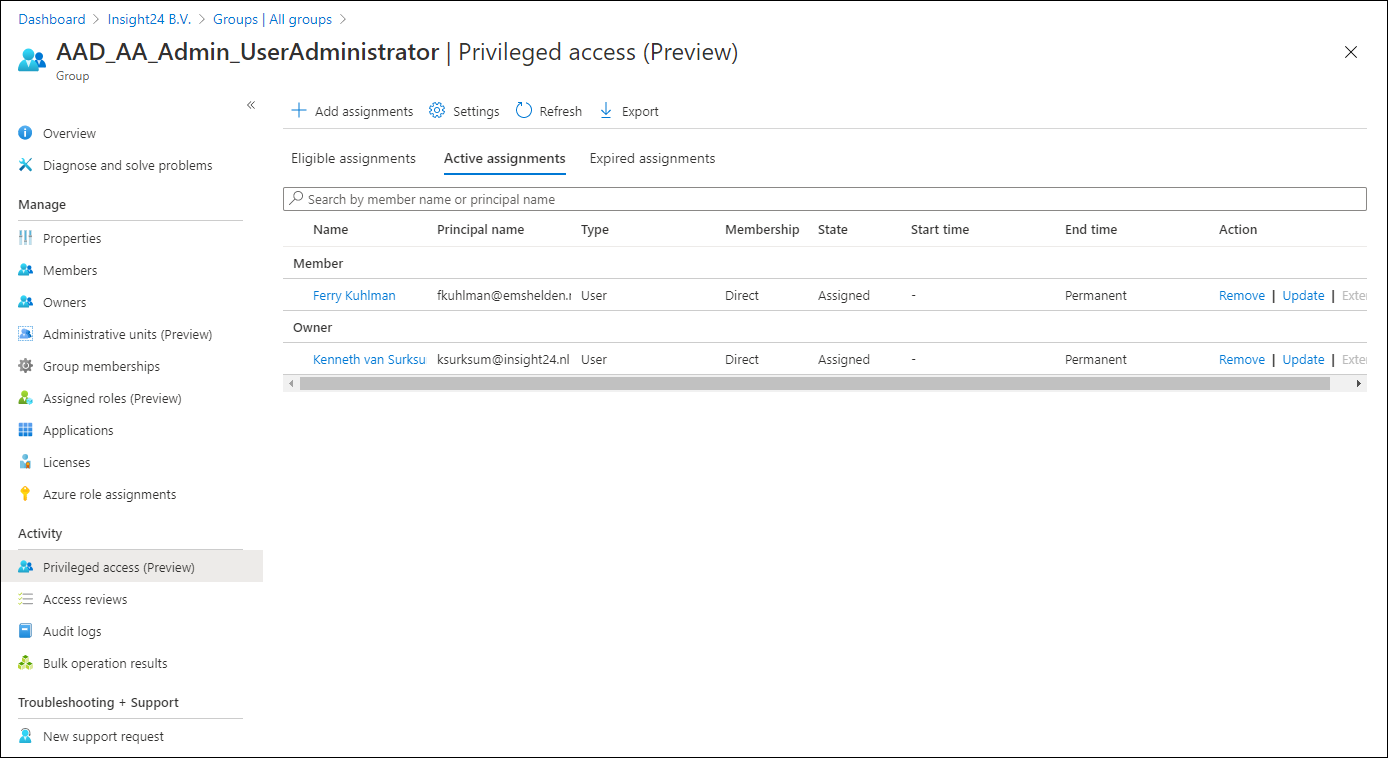
Task: Click the Principal name column header
Action: 480,229
